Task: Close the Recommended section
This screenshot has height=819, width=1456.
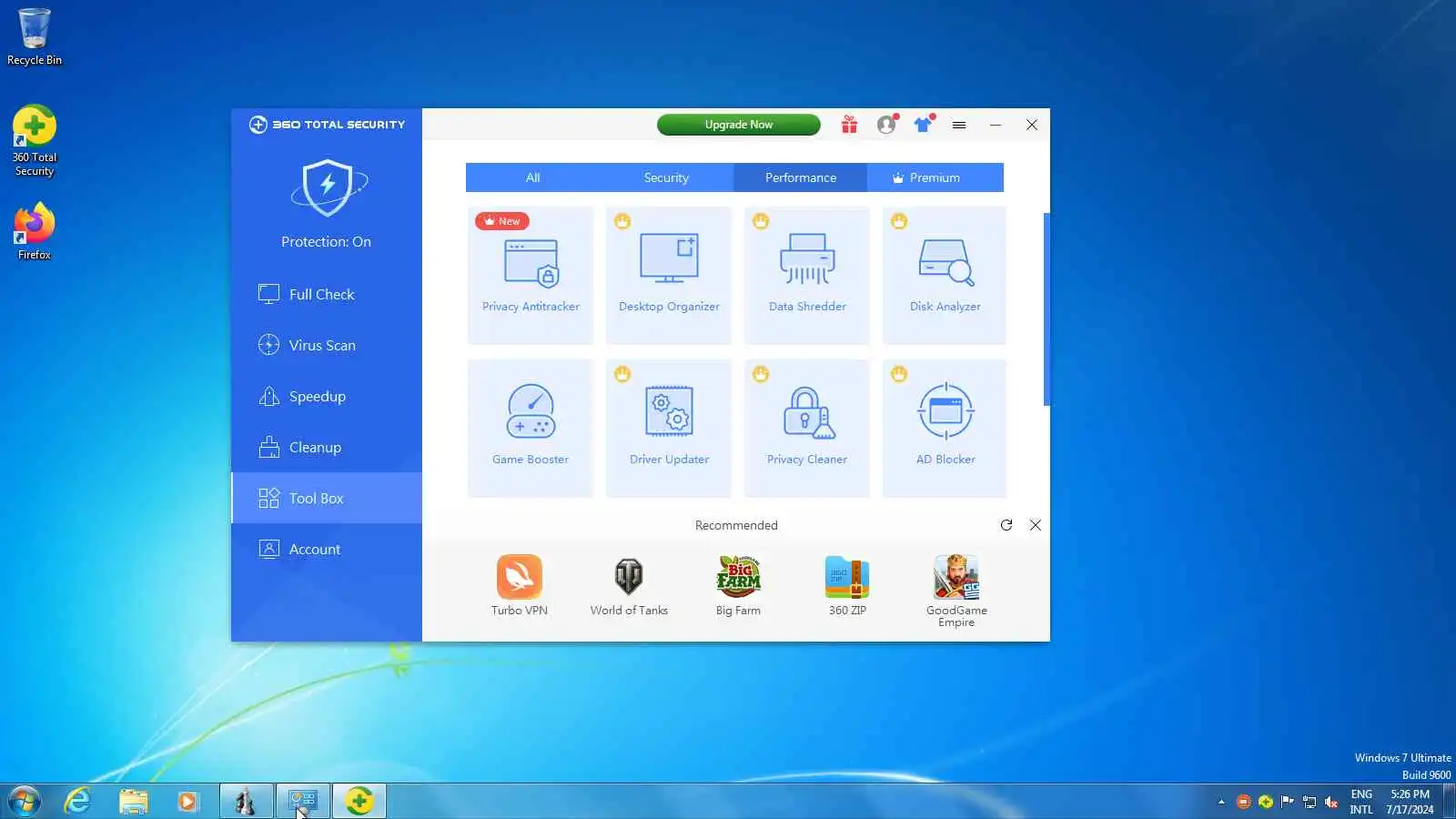Action: coord(1036,525)
